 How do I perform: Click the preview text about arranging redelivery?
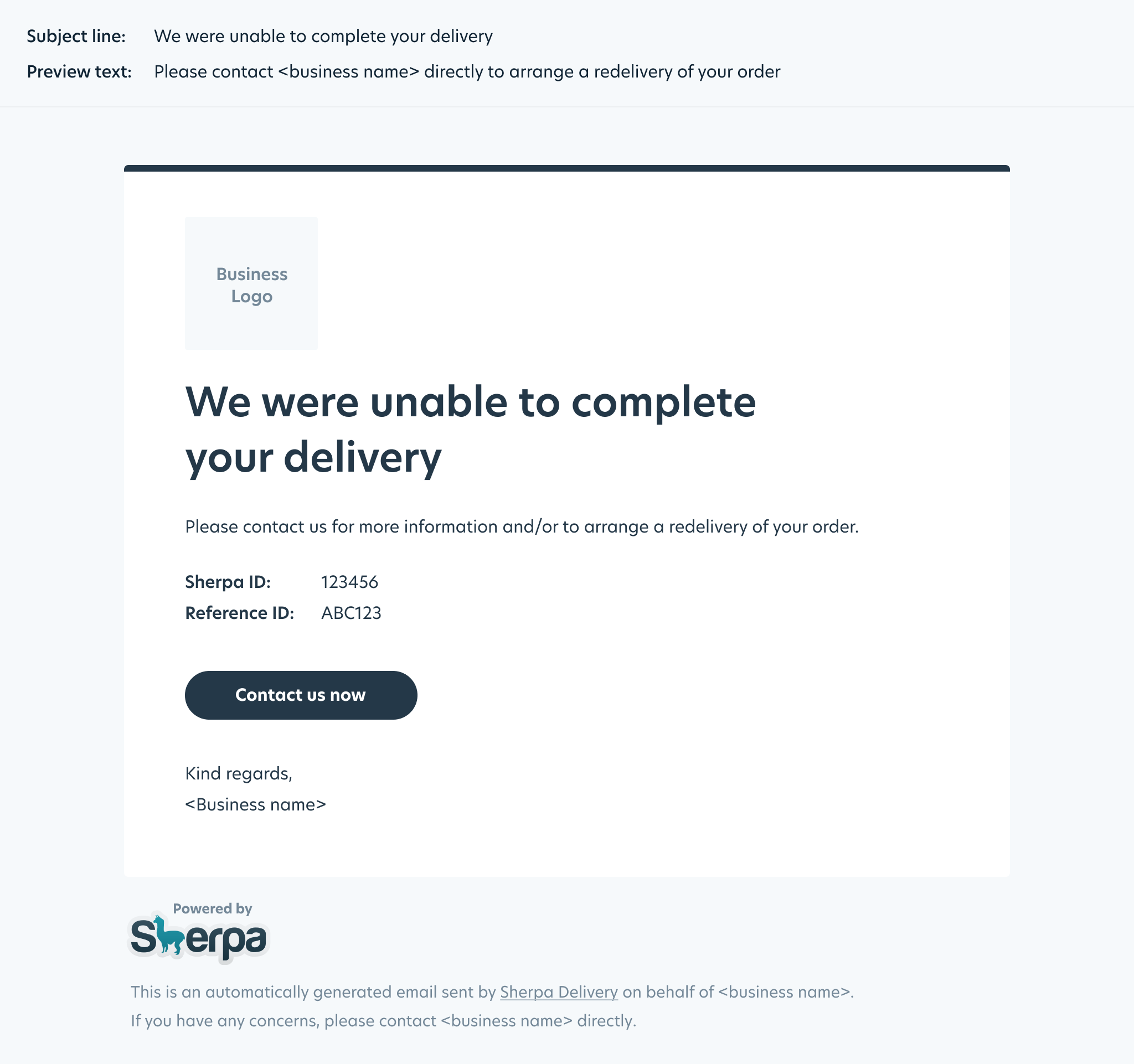pos(467,72)
